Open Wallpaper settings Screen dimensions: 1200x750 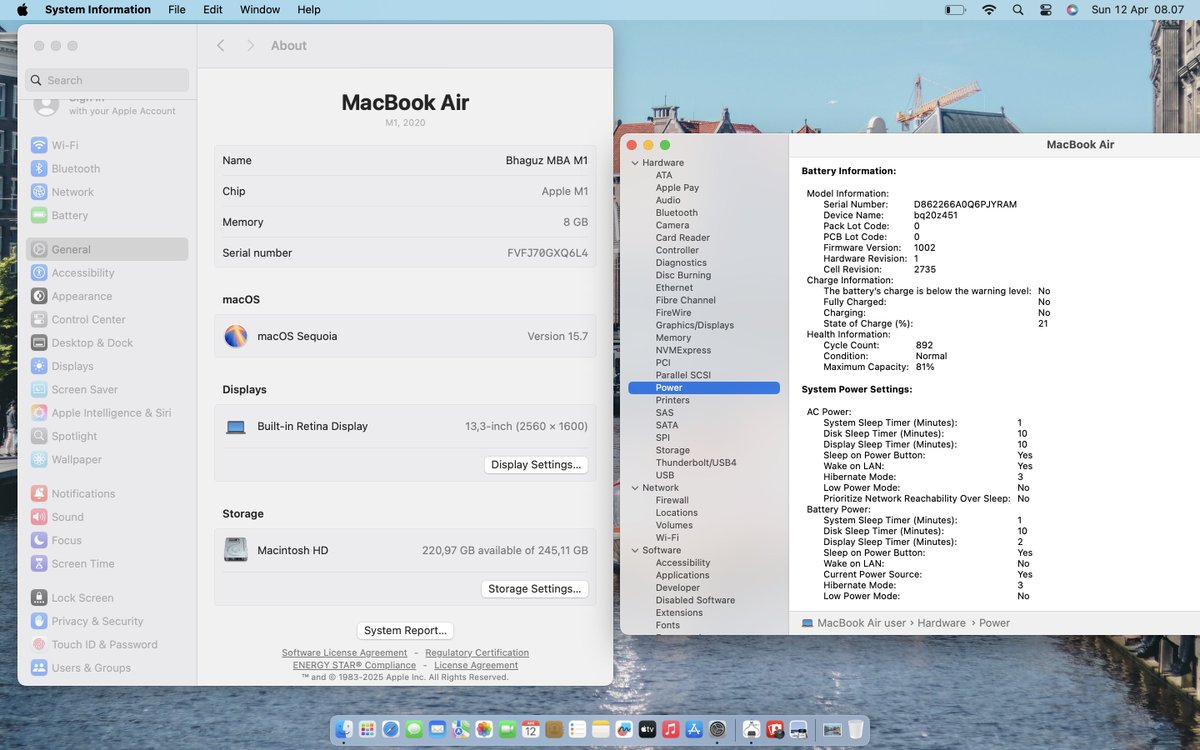click(x=107, y=460)
